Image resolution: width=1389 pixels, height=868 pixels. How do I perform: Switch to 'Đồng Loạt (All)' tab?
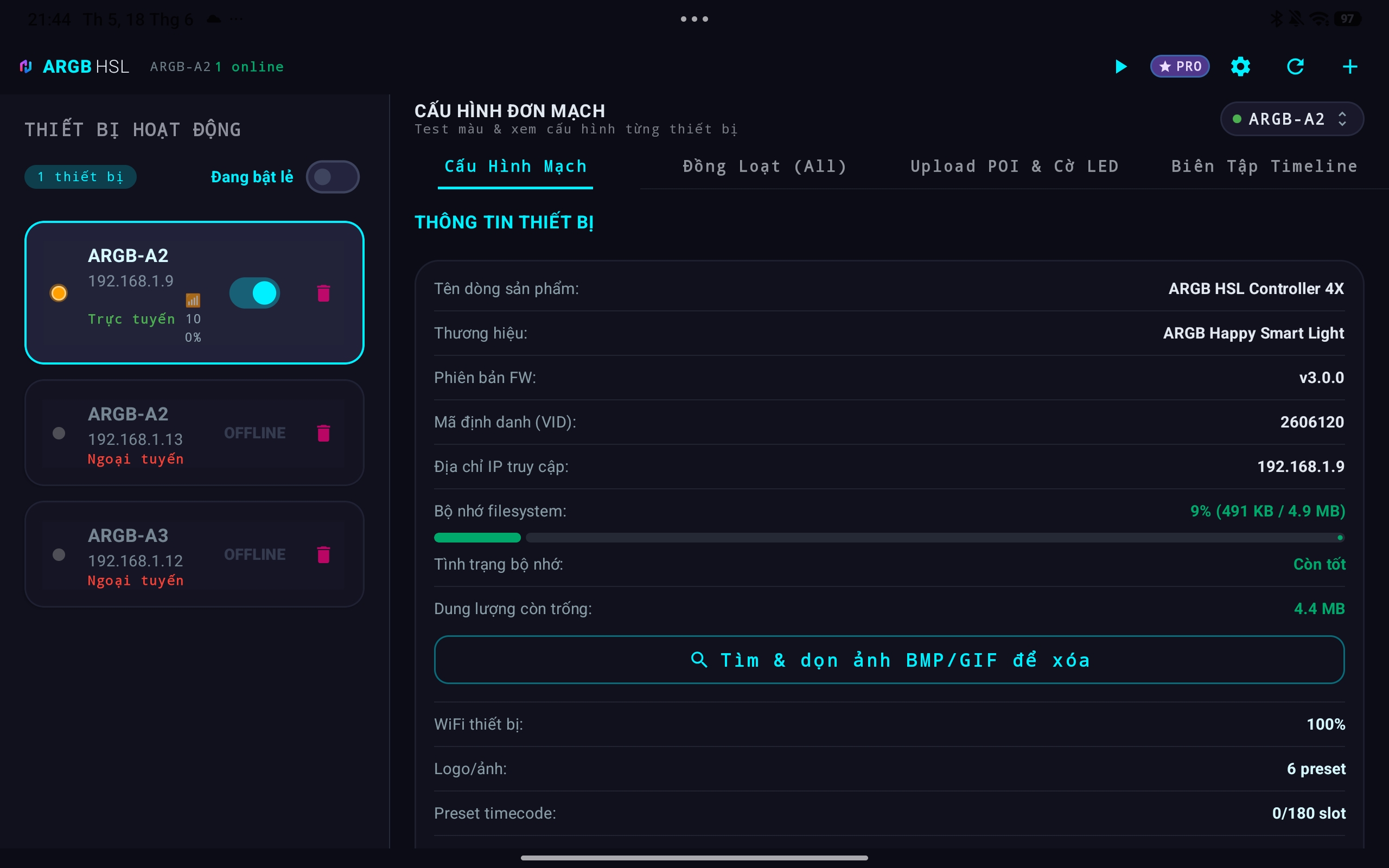pyautogui.click(x=764, y=167)
